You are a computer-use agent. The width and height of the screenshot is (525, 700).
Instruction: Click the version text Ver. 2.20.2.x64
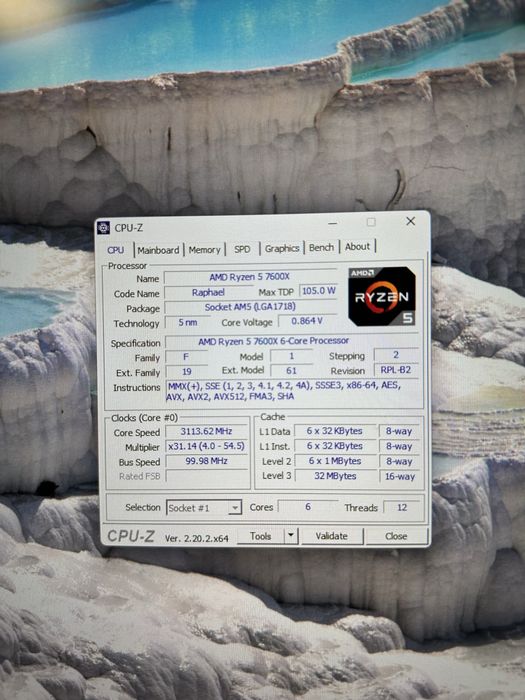[x=196, y=538]
